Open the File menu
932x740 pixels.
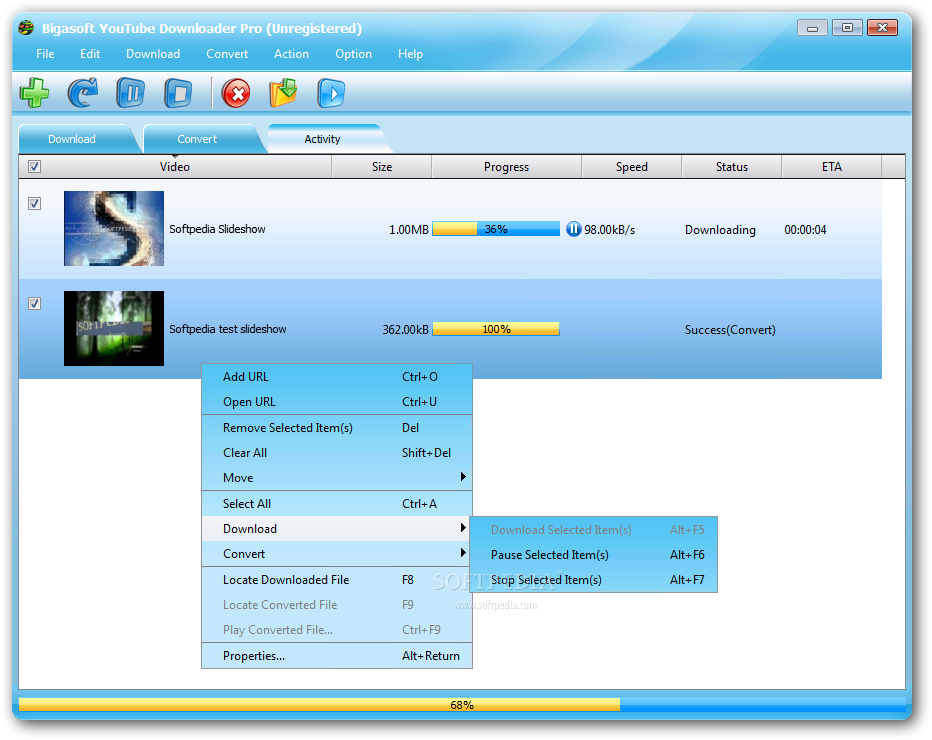point(45,53)
